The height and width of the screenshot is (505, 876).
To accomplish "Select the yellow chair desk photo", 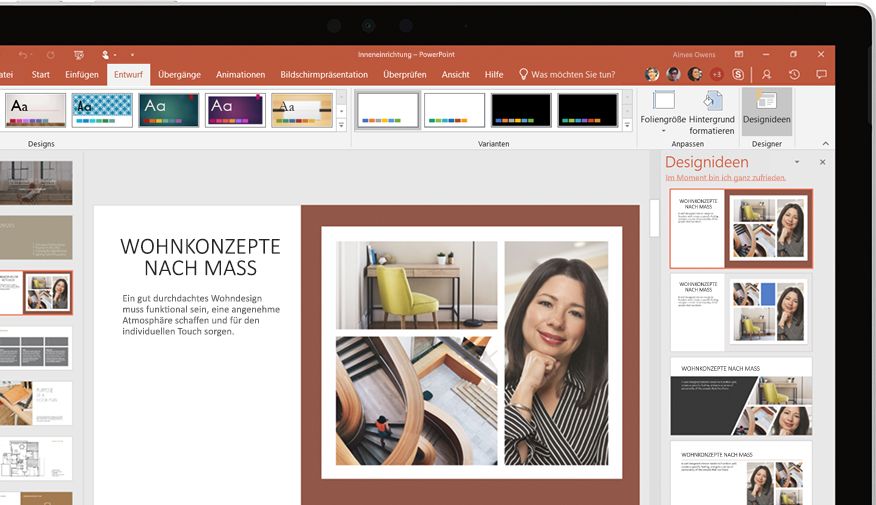I will (416, 285).
